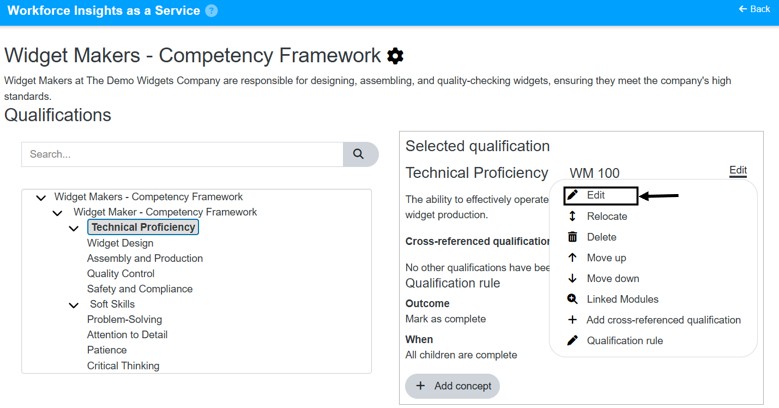Open Linked Modules magnifier icon

(572, 299)
